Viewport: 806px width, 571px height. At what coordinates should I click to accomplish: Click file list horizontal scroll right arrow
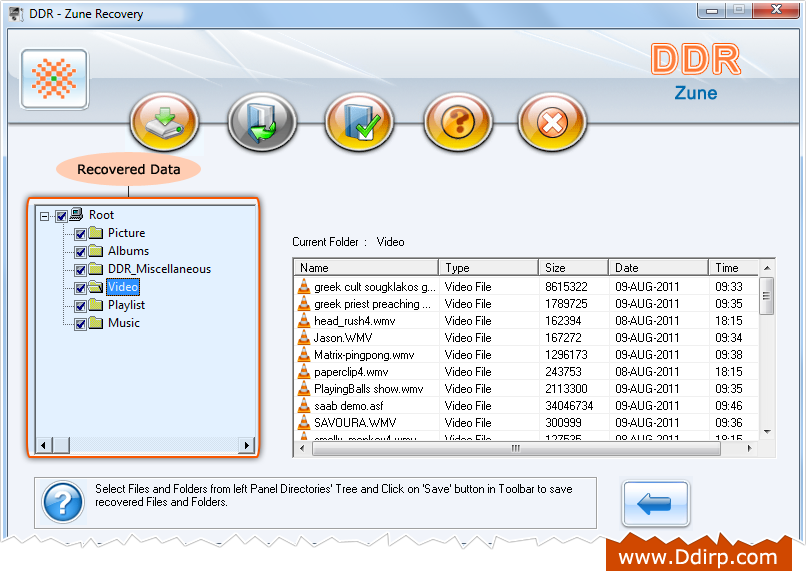click(x=749, y=448)
